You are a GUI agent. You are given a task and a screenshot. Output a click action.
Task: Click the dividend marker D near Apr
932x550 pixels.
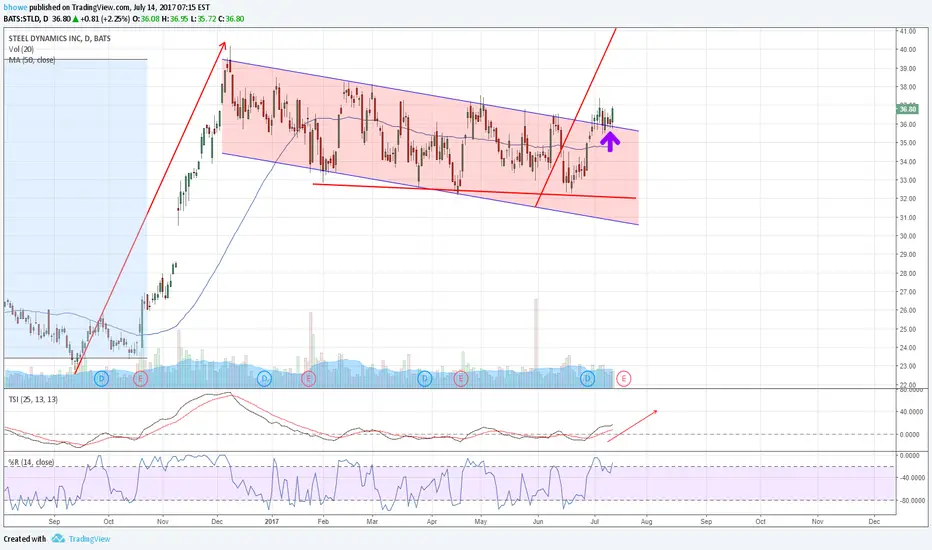424,378
